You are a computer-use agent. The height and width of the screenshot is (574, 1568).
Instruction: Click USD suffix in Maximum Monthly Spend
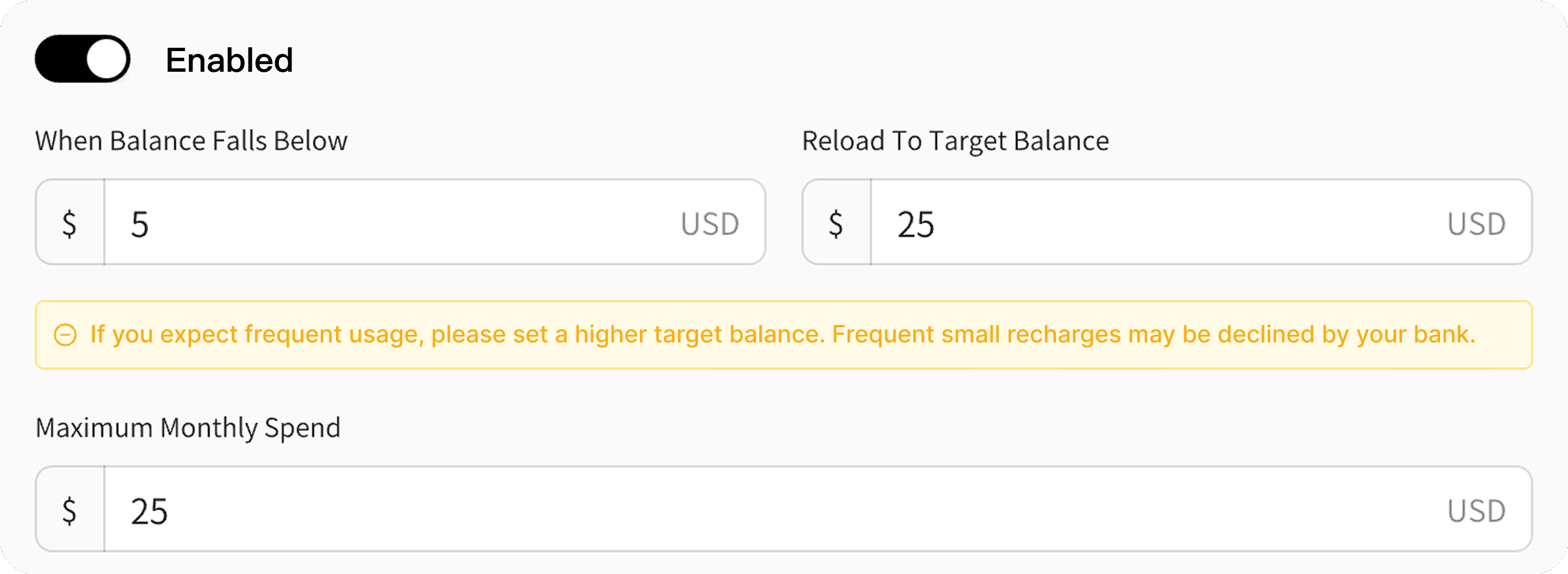(1476, 511)
